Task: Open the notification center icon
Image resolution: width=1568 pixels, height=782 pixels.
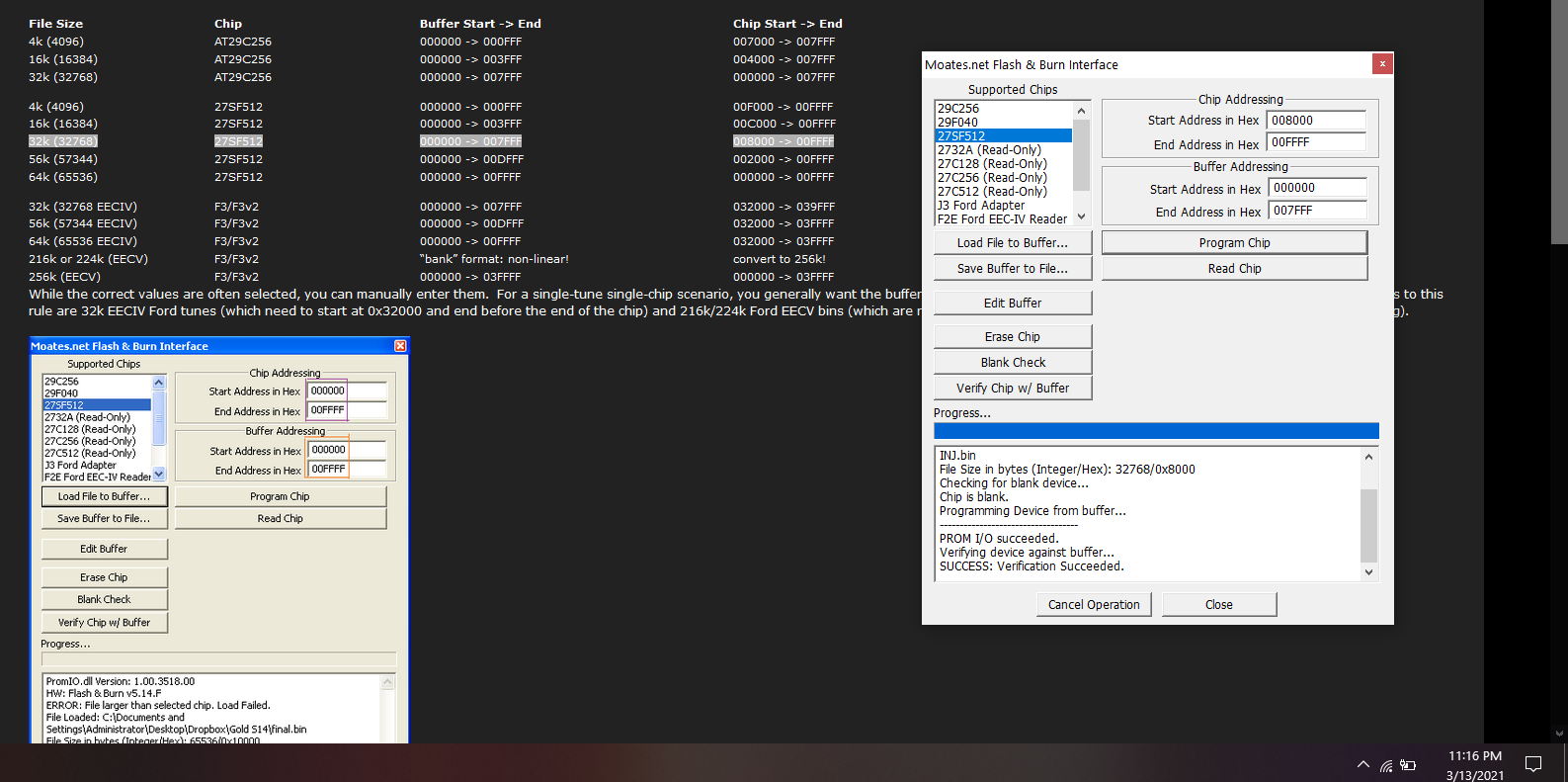Action: click(1532, 764)
